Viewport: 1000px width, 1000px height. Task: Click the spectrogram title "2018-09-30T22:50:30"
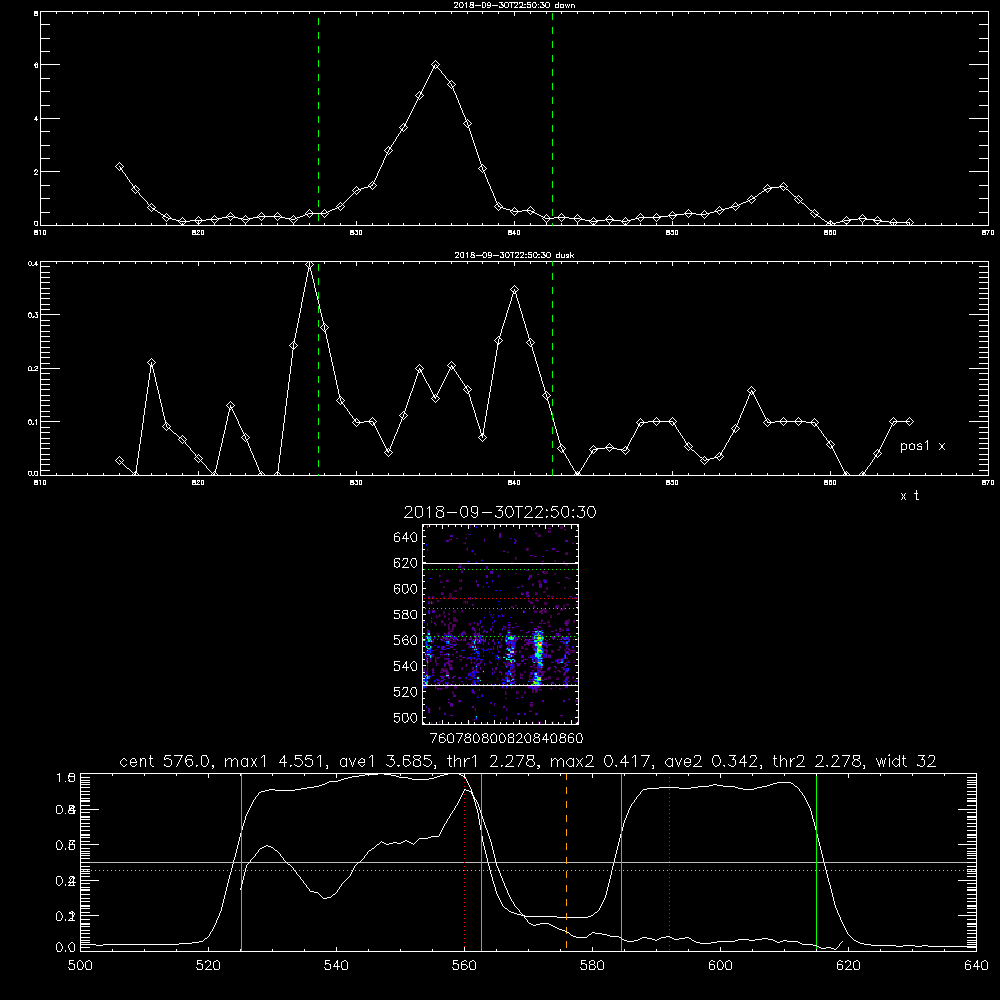tap(500, 512)
